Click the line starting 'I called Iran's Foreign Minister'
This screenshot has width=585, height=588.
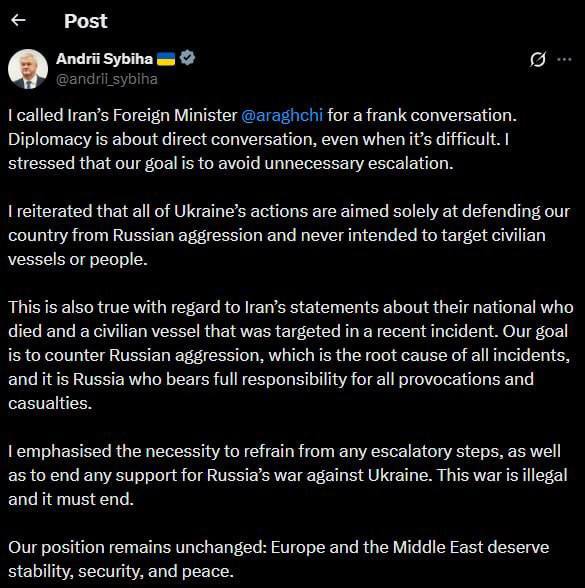pyautogui.click(x=262, y=115)
